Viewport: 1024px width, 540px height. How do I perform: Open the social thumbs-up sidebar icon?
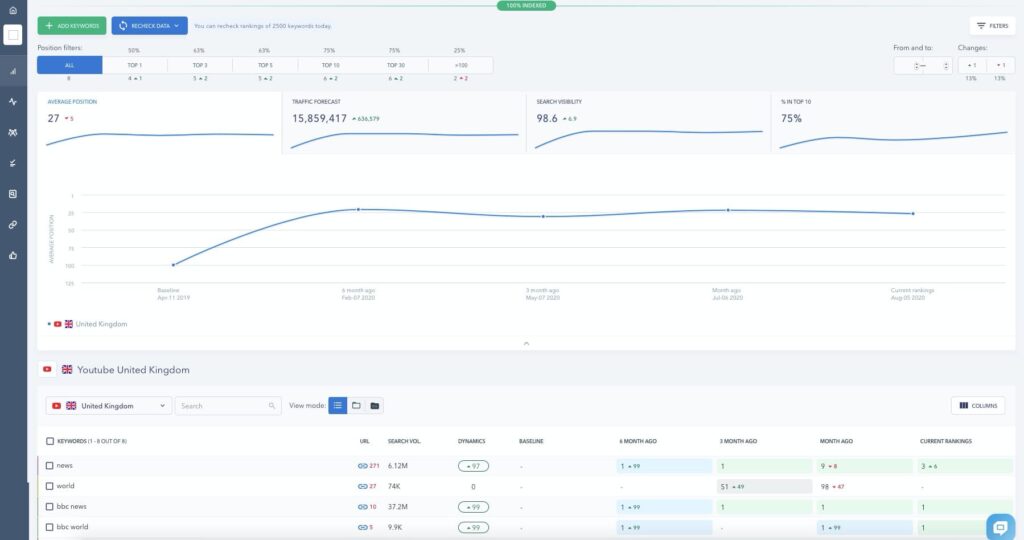pyautogui.click(x=12, y=255)
